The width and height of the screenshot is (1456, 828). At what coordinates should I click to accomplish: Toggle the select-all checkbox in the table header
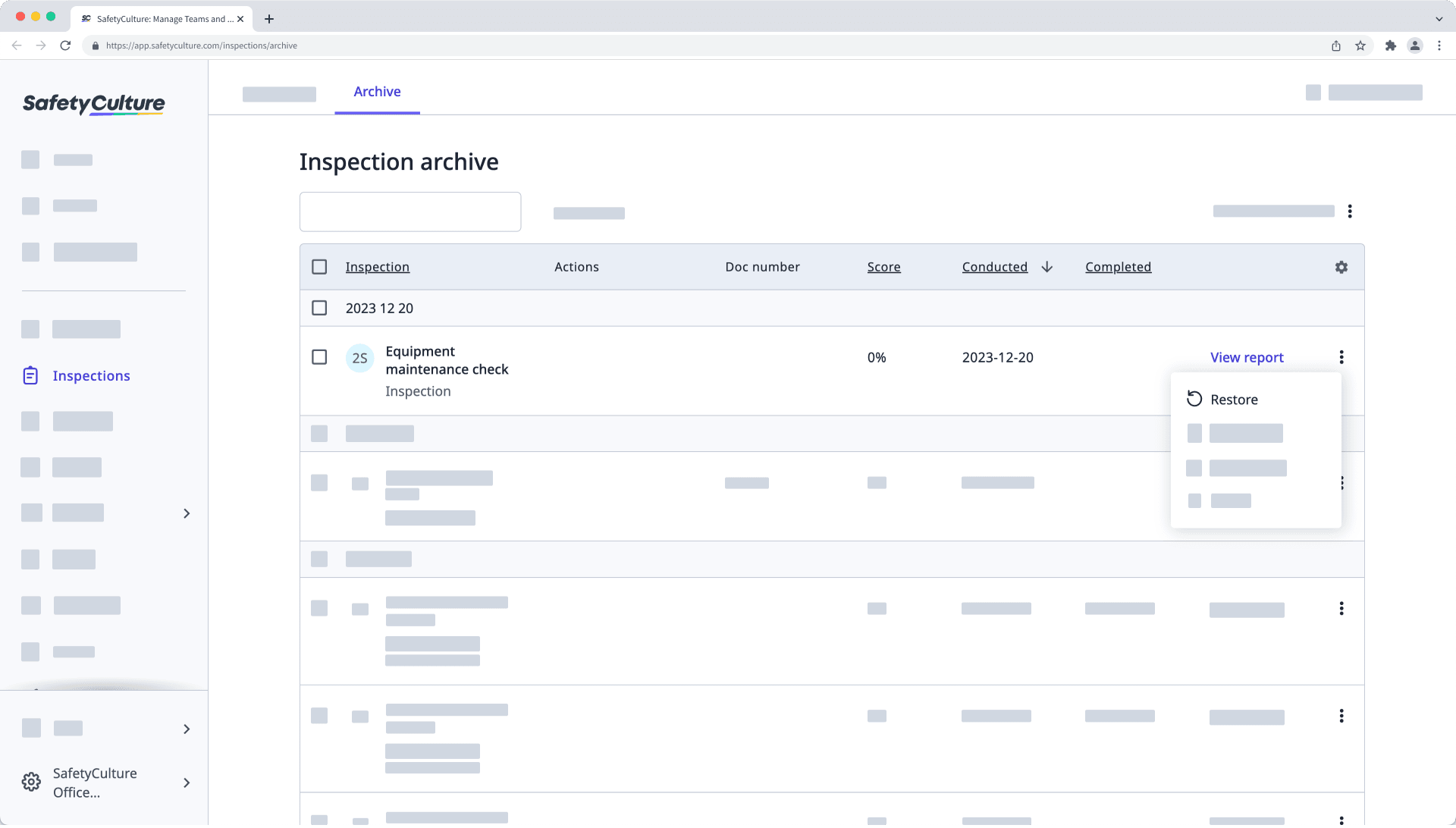(319, 267)
